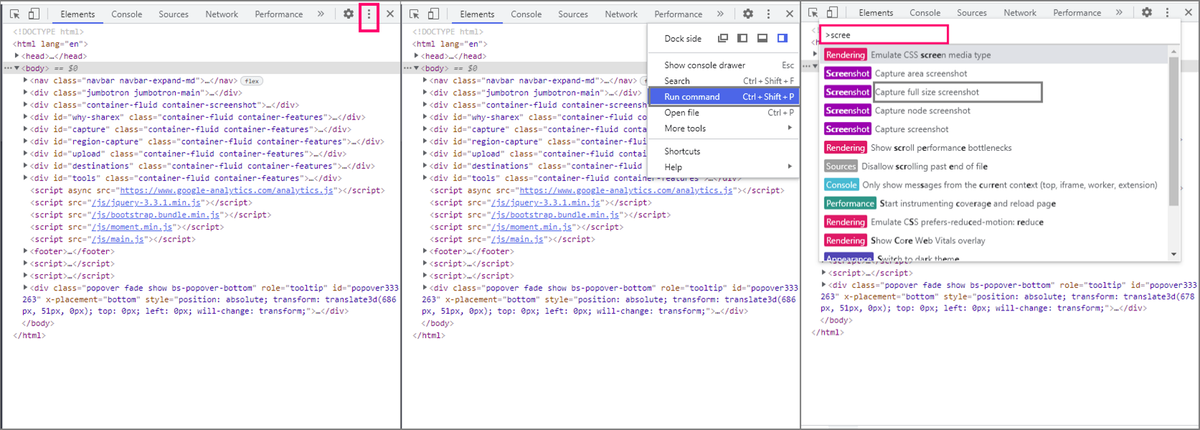Switch to Sources tab in left panel
The height and width of the screenshot is (430, 1200).
[x=173, y=14]
